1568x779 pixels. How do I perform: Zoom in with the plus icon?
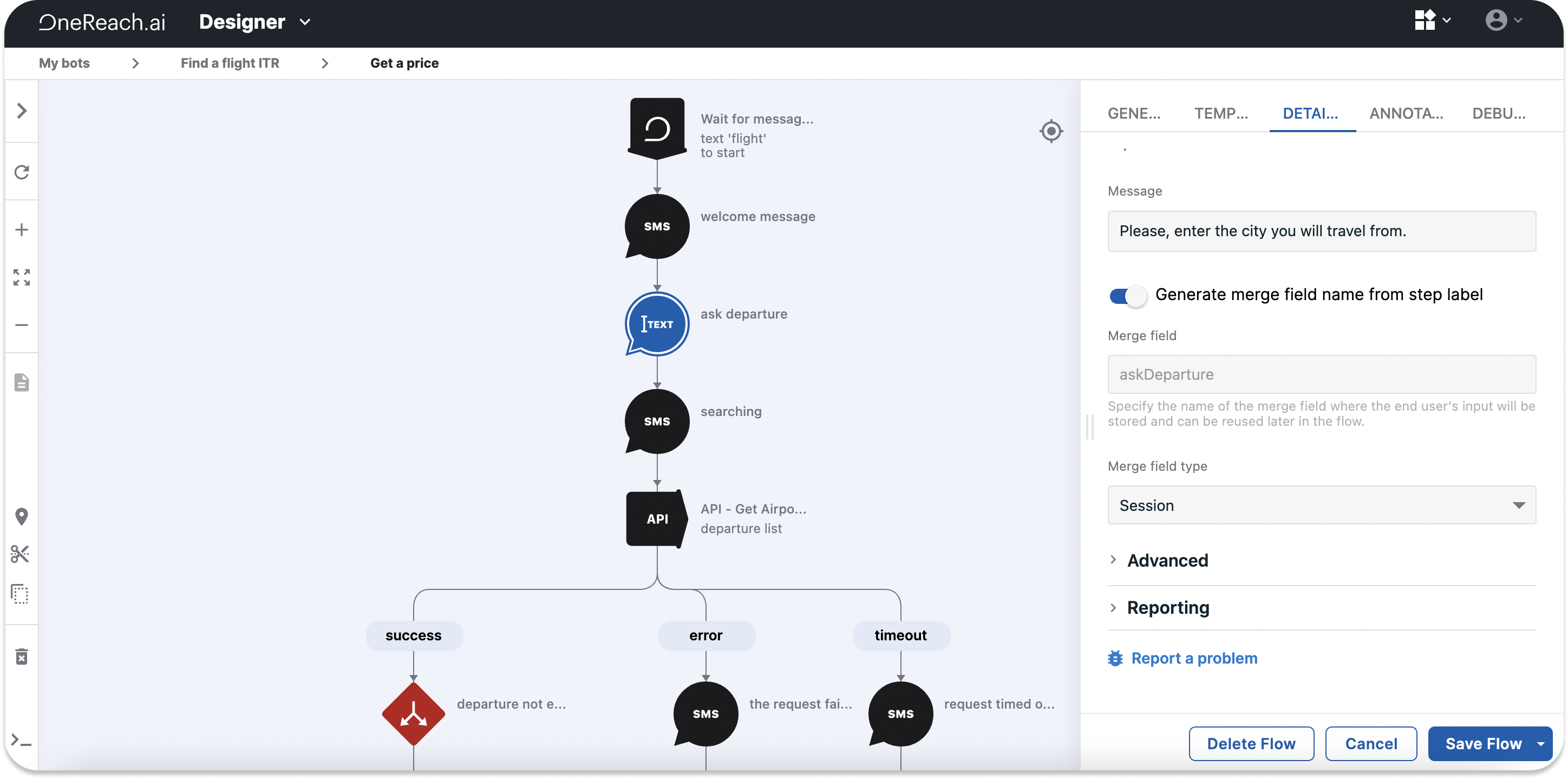[22, 230]
